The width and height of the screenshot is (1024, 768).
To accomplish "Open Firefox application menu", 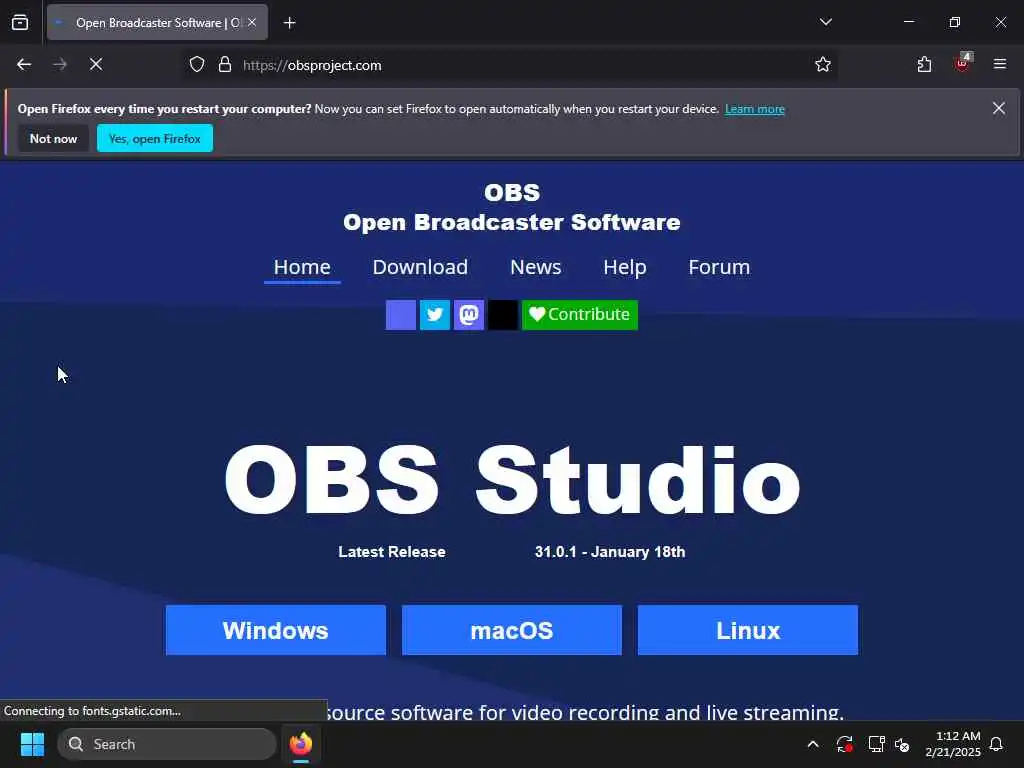I will point(999,64).
